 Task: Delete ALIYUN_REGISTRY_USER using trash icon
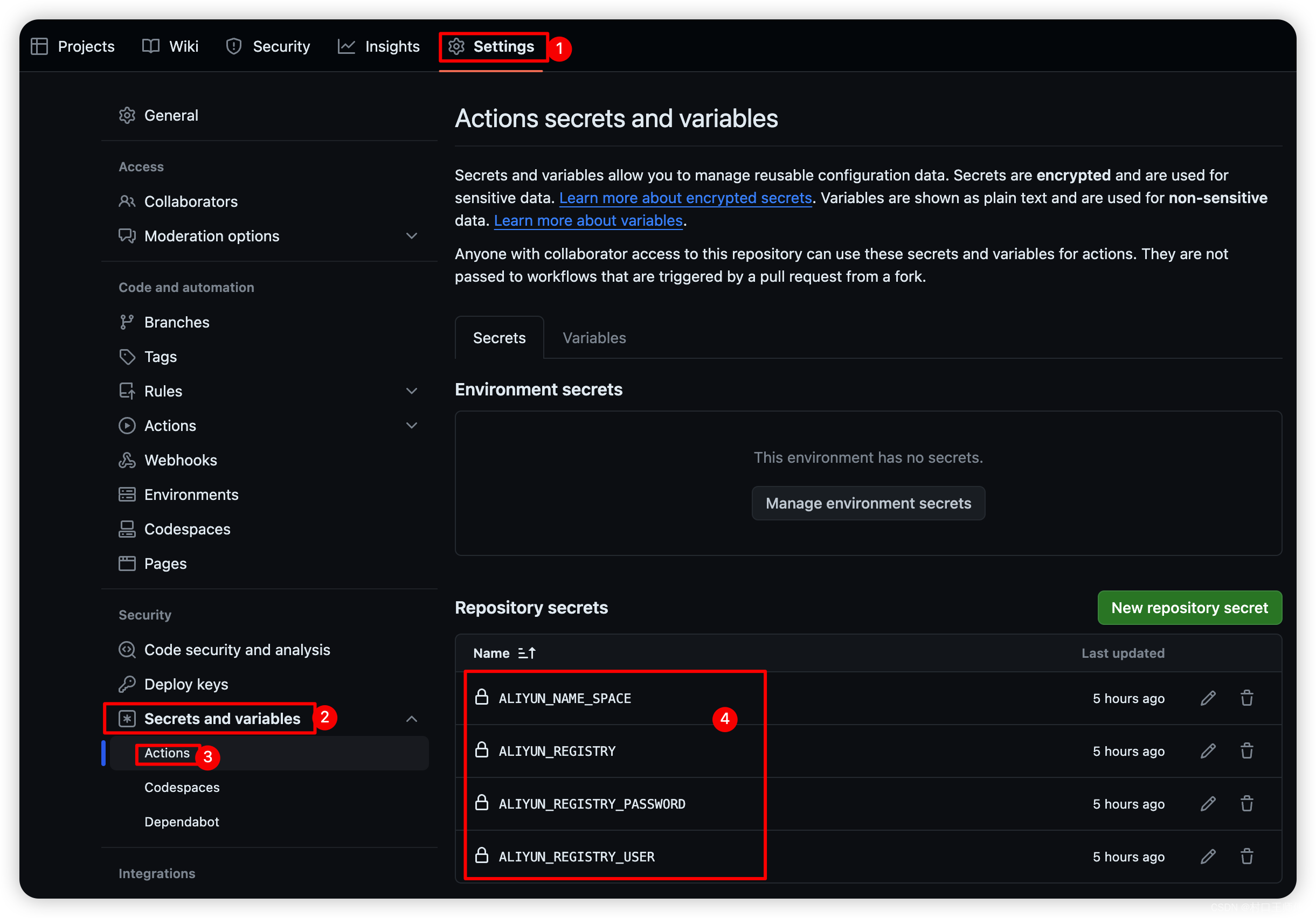1246,856
